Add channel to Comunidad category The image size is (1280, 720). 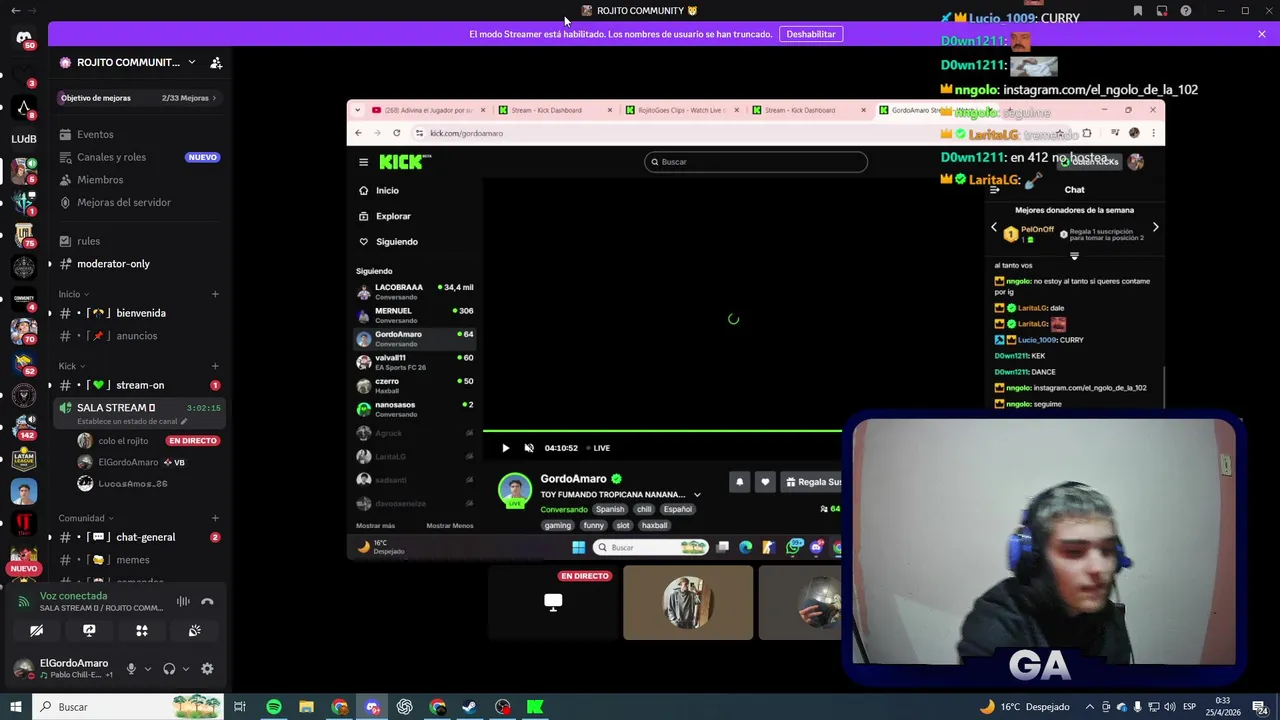click(215, 518)
